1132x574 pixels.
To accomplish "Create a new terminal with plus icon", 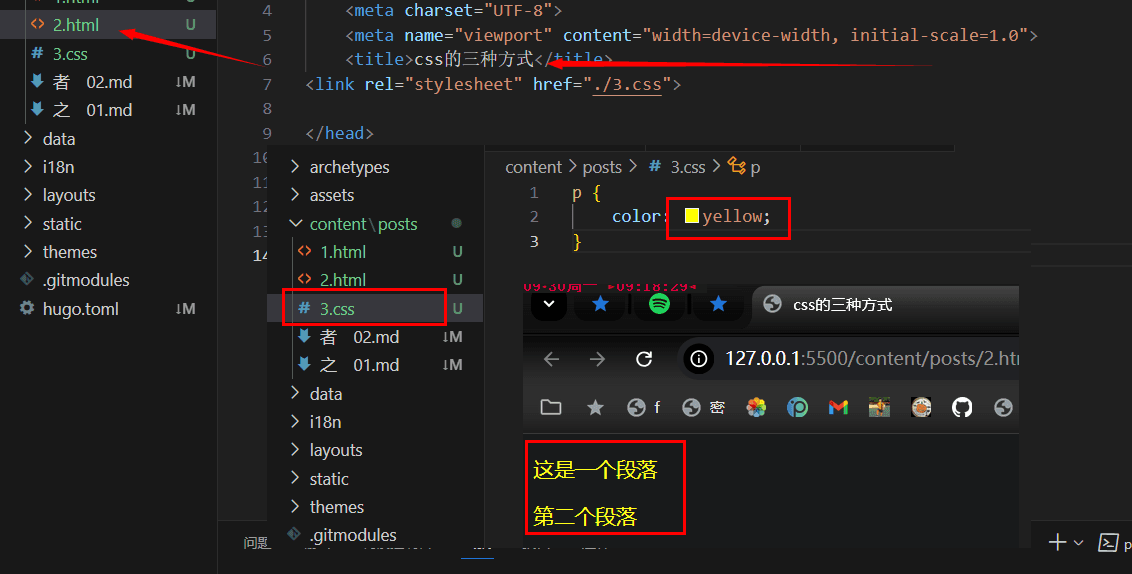I will [1057, 542].
